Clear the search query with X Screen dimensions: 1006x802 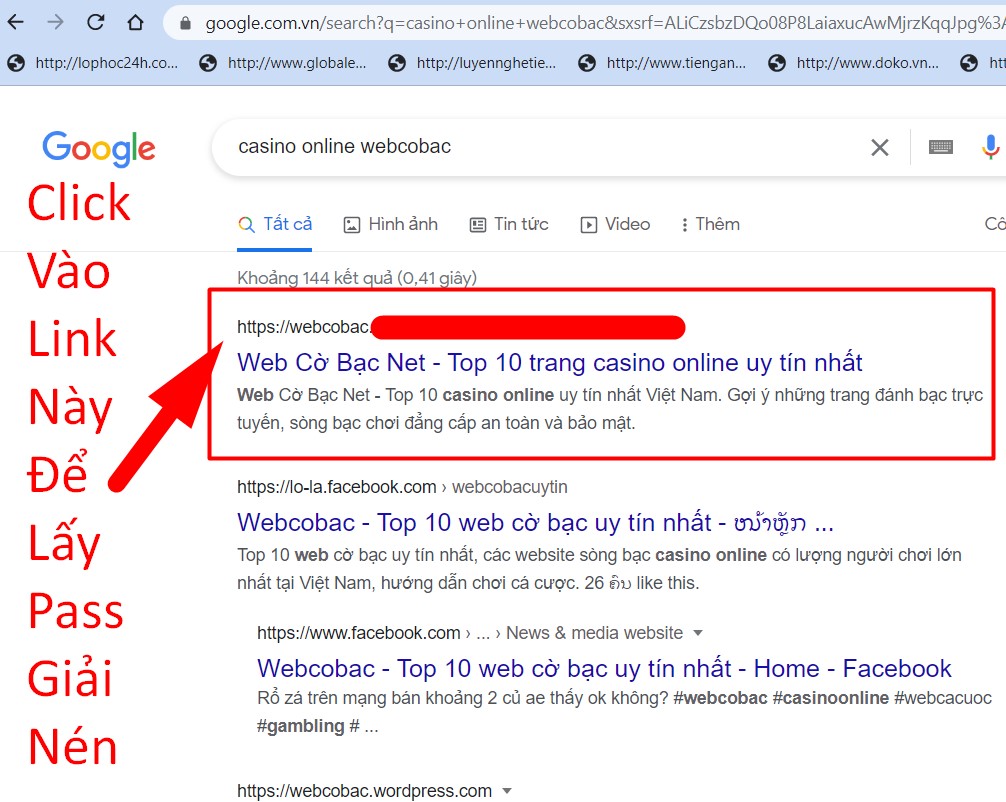880,148
